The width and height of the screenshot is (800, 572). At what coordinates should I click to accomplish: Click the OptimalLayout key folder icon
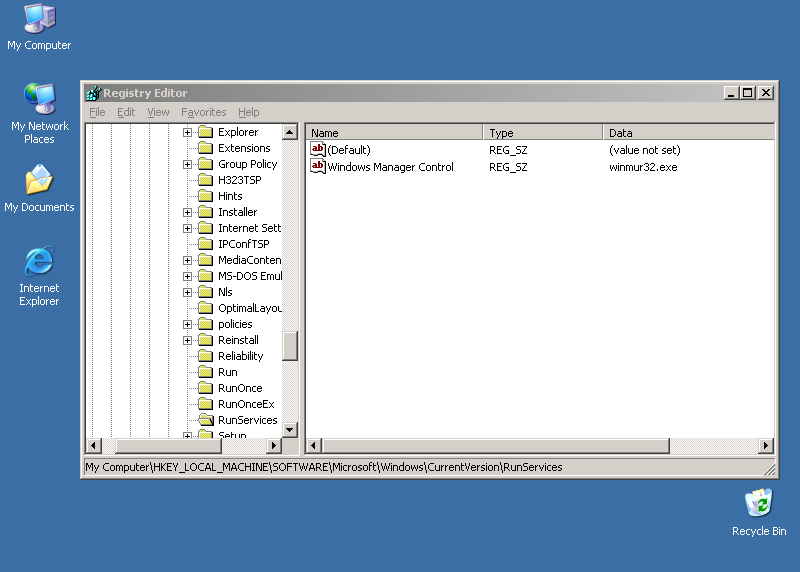click(206, 308)
